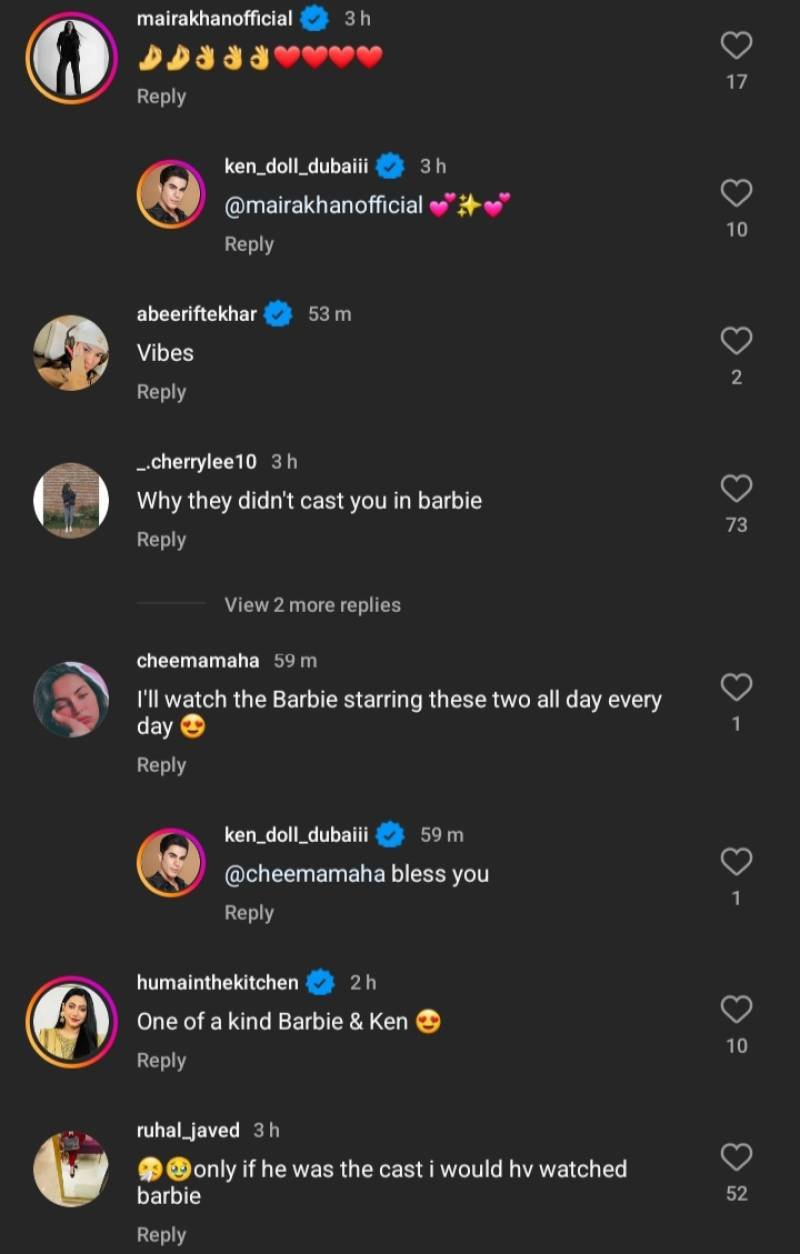The height and width of the screenshot is (1254, 800).
Task: Heart cheemamaha's Barbie comment
Action: [736, 687]
